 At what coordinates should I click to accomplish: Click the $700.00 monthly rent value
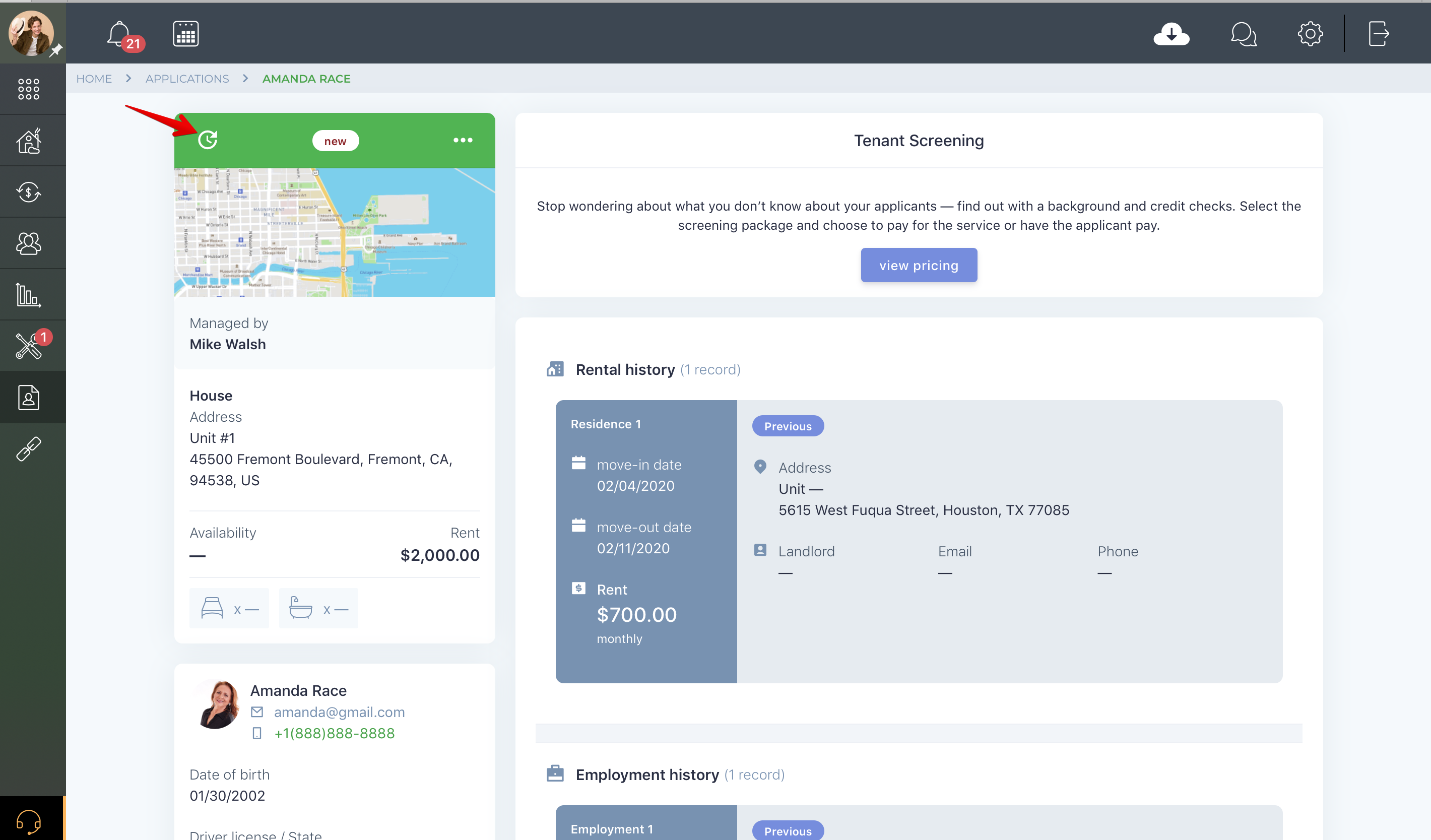click(636, 615)
